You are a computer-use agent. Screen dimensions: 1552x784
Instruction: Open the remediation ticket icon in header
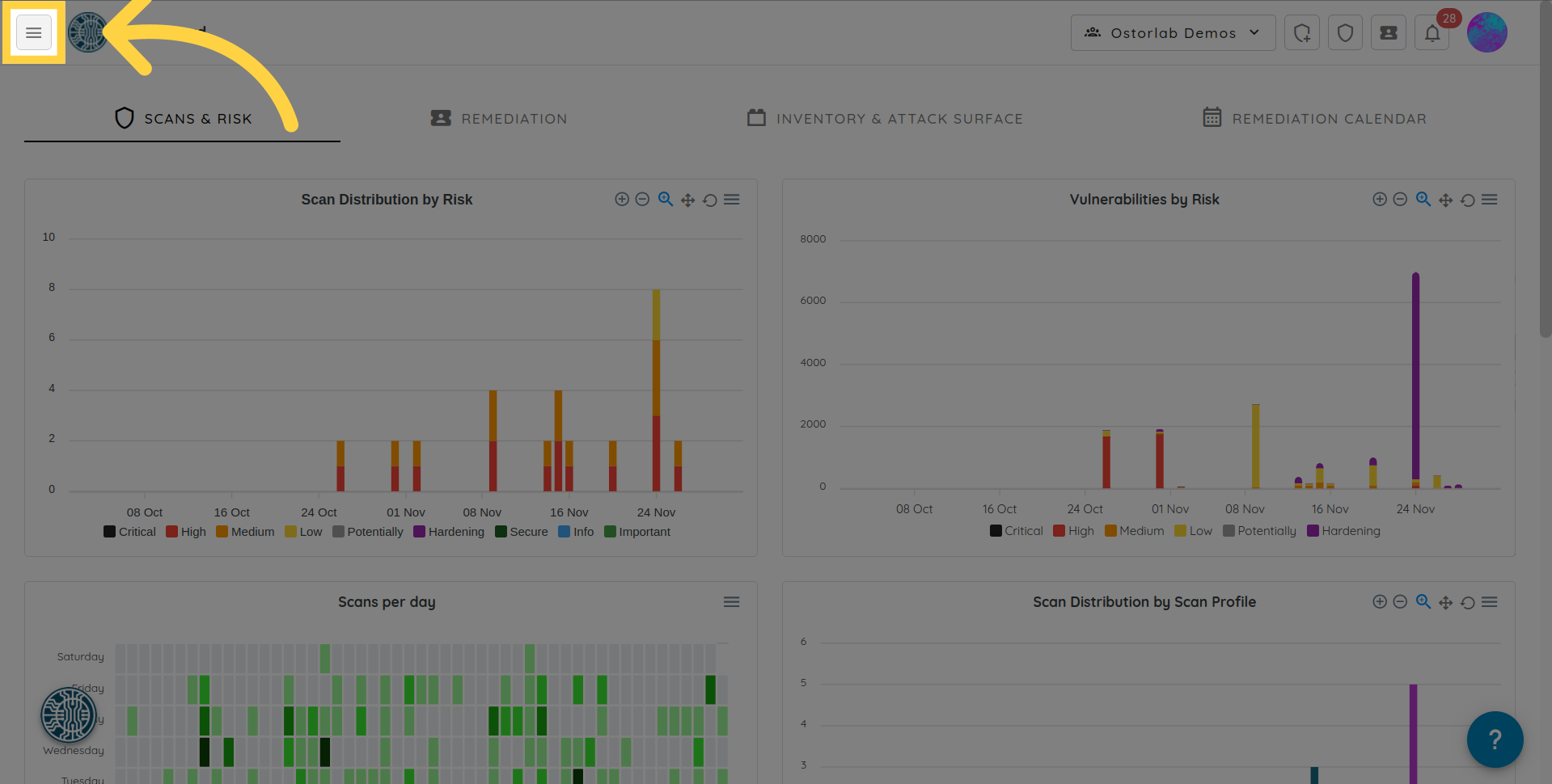click(1388, 33)
